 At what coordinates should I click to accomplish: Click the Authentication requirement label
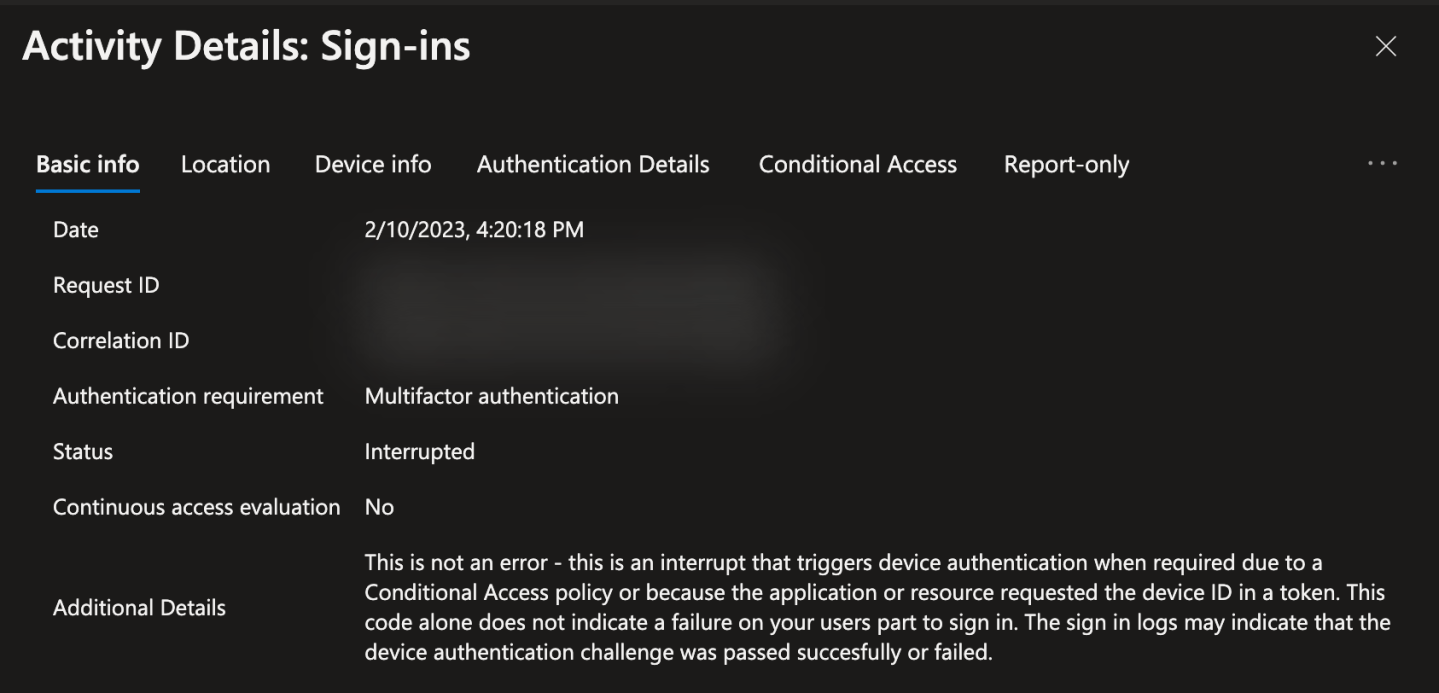[188, 396]
